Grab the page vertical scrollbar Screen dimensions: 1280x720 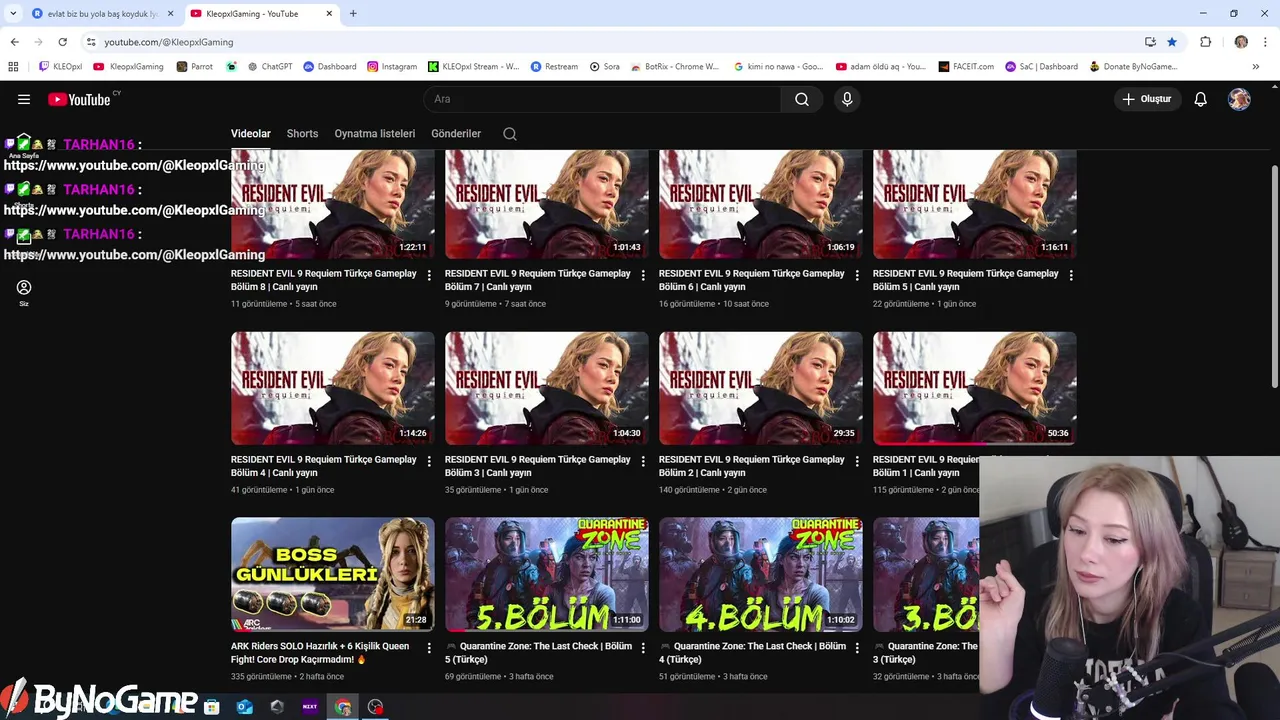(1274, 275)
